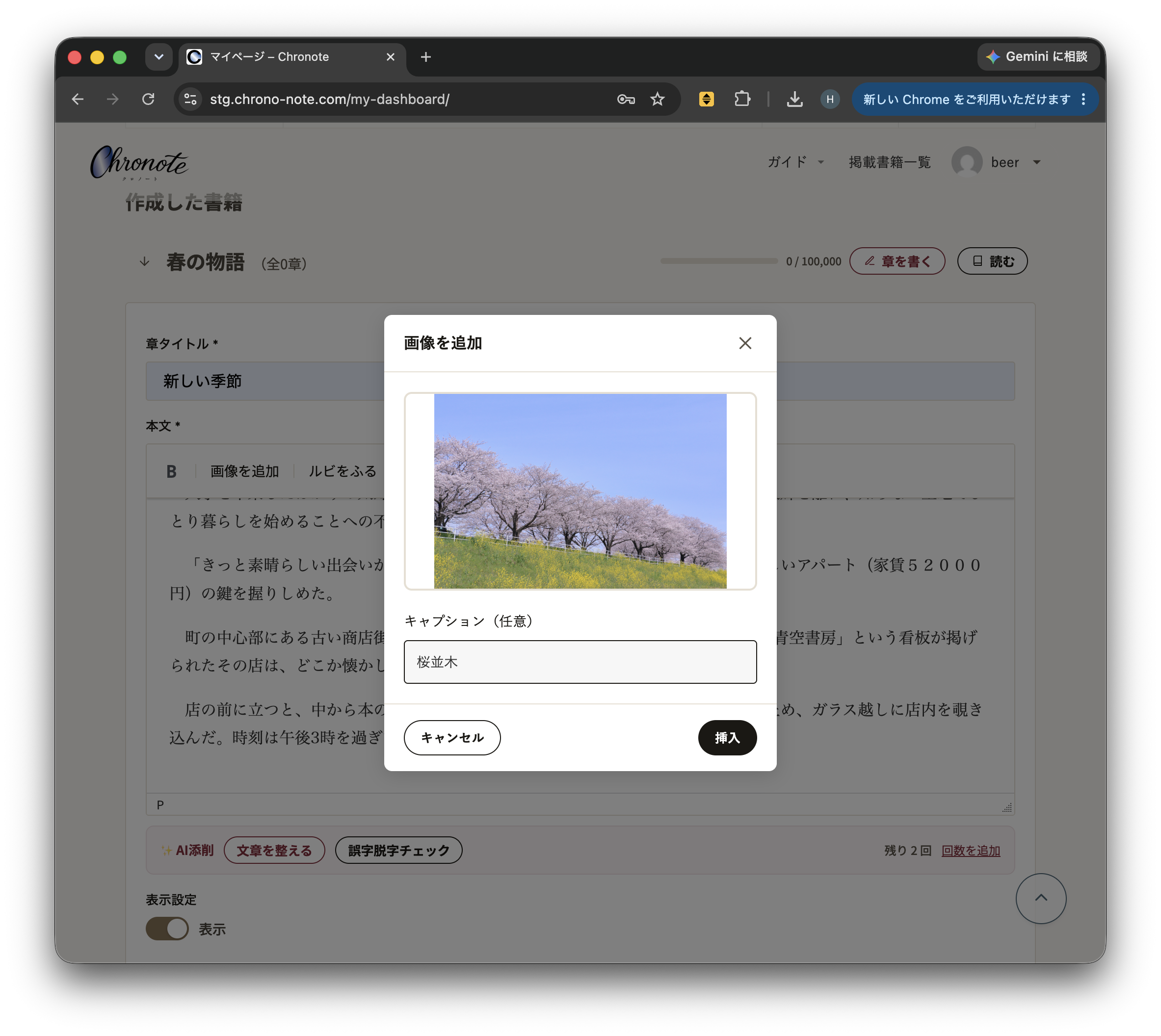Viewport: 1161px width, 1036px height.
Task: Click ルビをふる in editor toolbar
Action: [x=342, y=471]
